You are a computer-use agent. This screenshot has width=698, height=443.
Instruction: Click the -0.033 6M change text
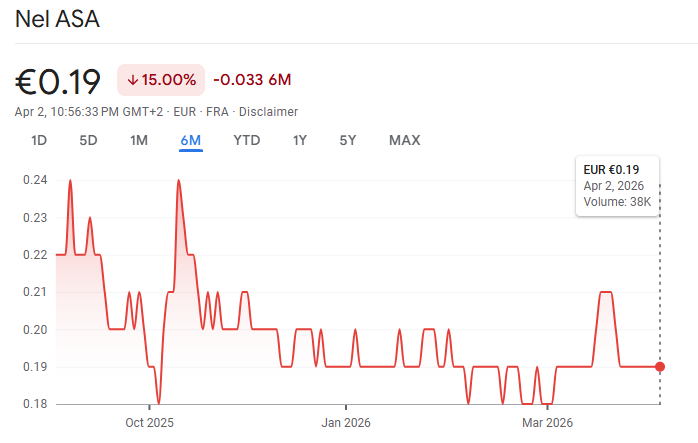click(x=252, y=80)
